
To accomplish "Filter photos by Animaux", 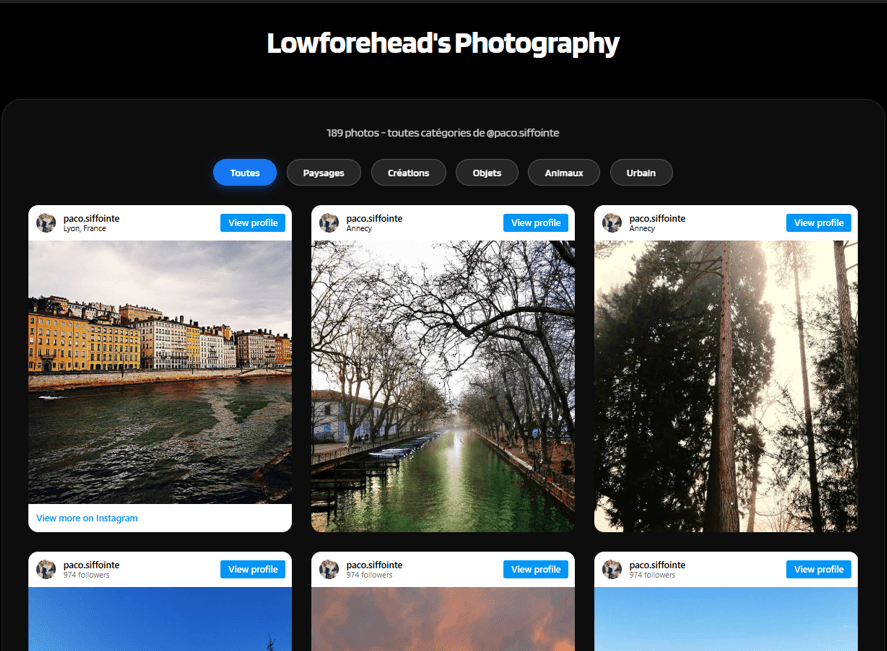I will [563, 172].
